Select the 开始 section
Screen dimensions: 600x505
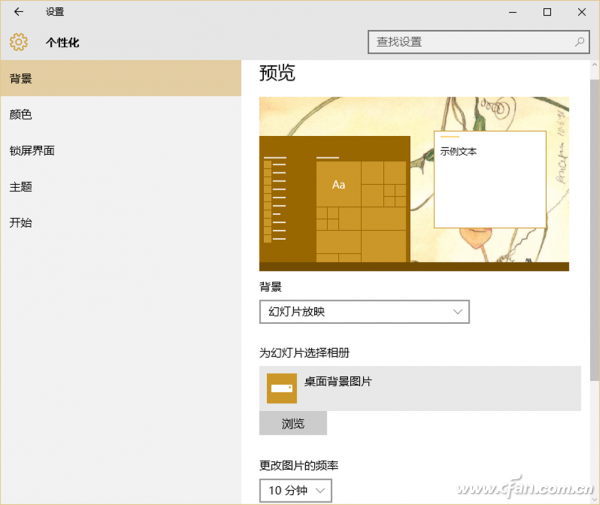click(x=121, y=223)
